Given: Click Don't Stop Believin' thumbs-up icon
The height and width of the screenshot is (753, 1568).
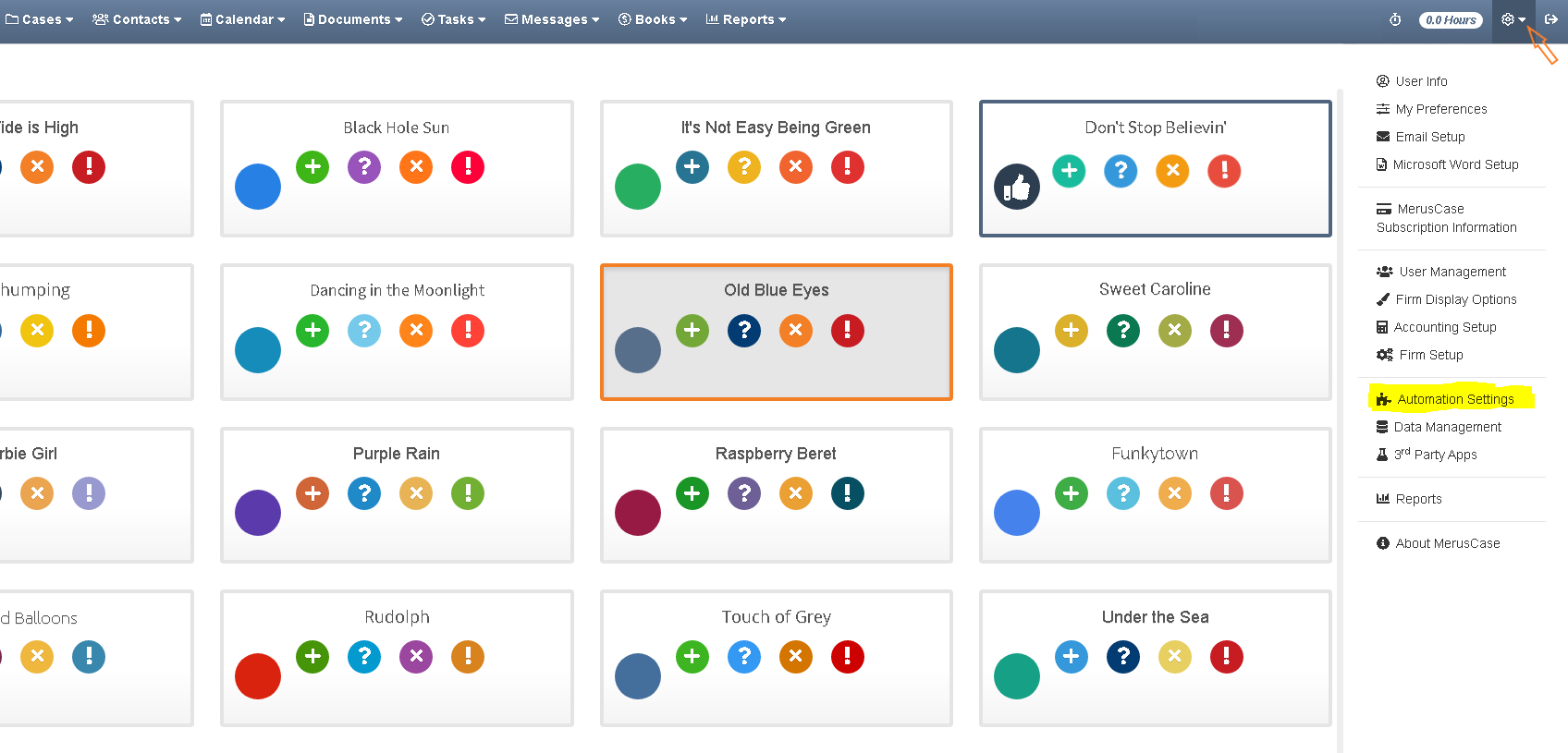Looking at the screenshot, I should coord(1017,187).
